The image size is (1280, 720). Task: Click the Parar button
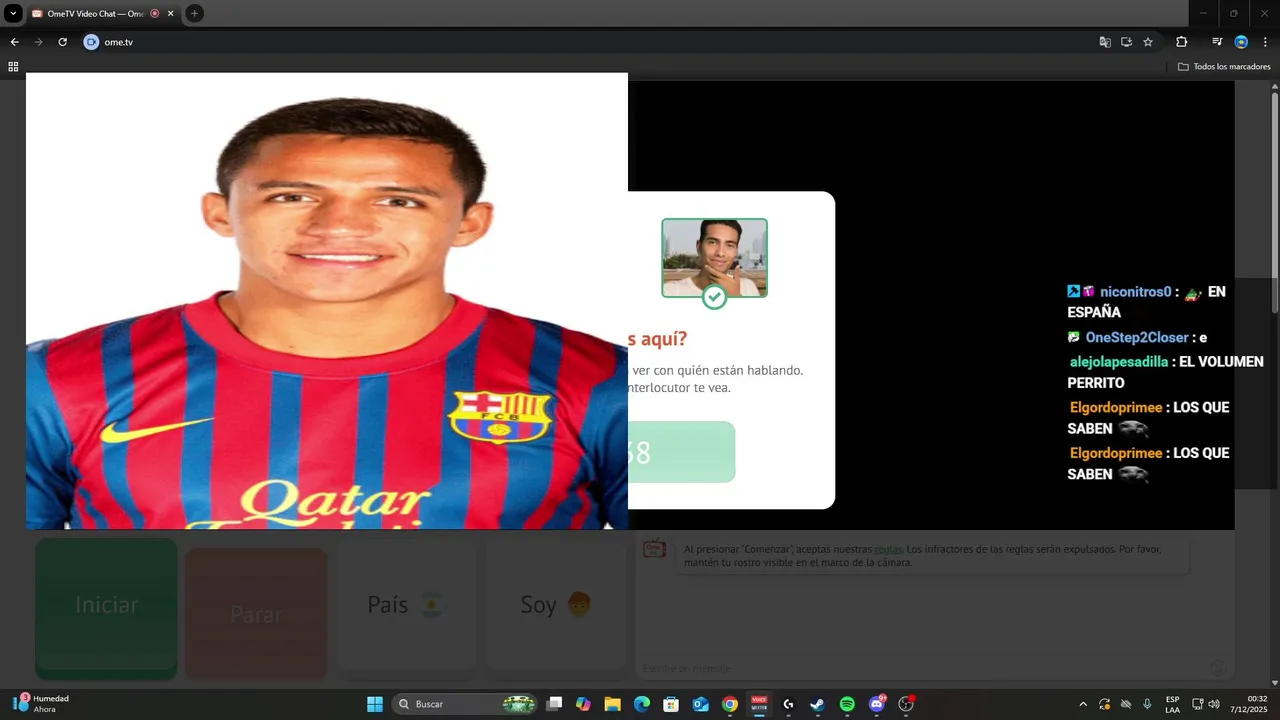click(256, 614)
